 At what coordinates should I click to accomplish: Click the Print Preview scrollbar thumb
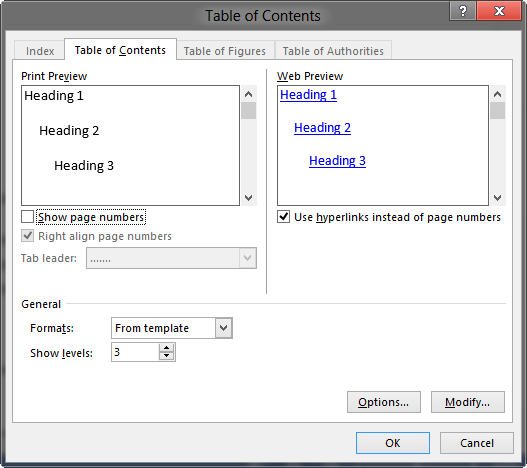tap(248, 111)
